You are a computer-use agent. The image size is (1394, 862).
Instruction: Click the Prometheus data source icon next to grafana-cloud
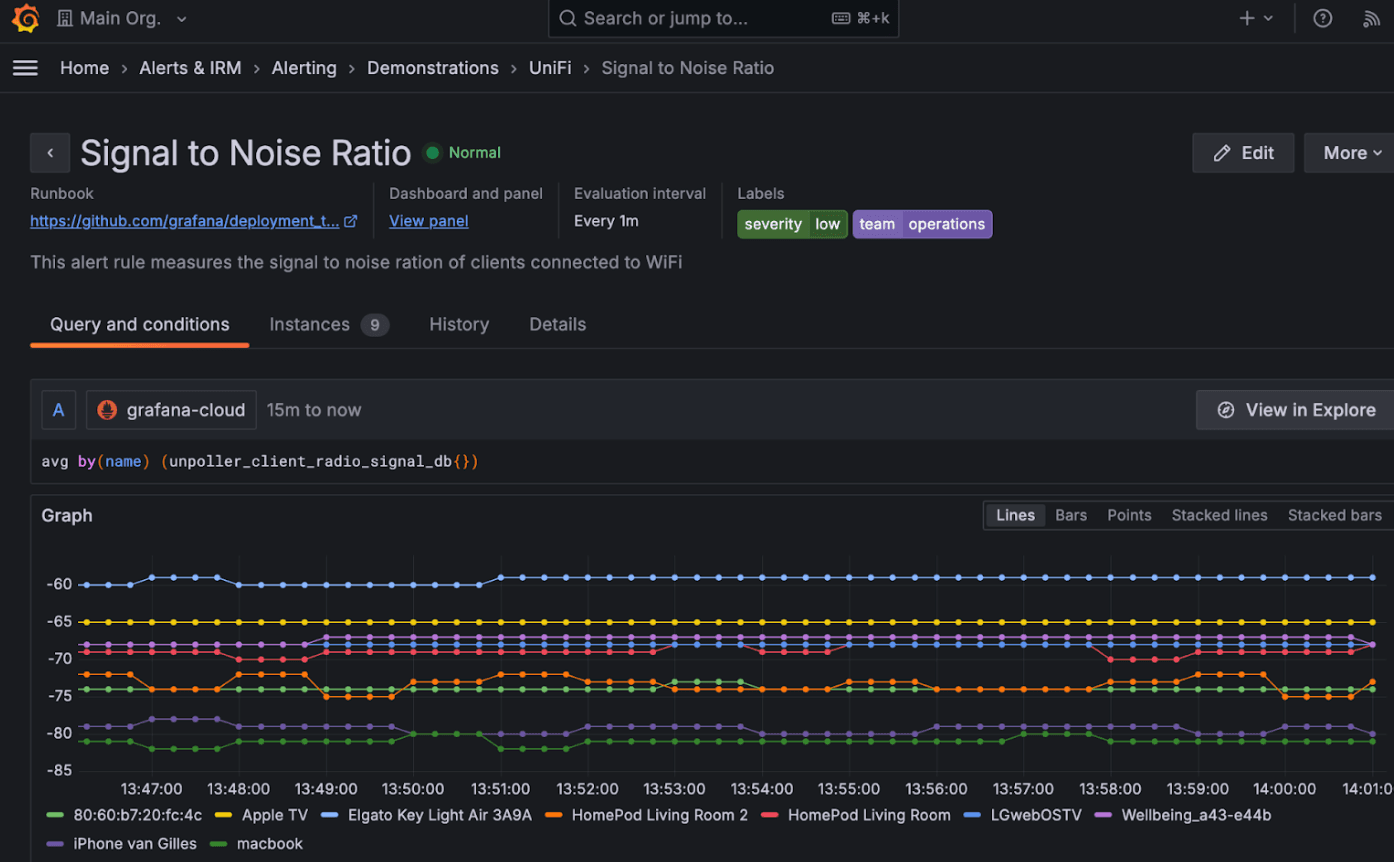tap(106, 409)
